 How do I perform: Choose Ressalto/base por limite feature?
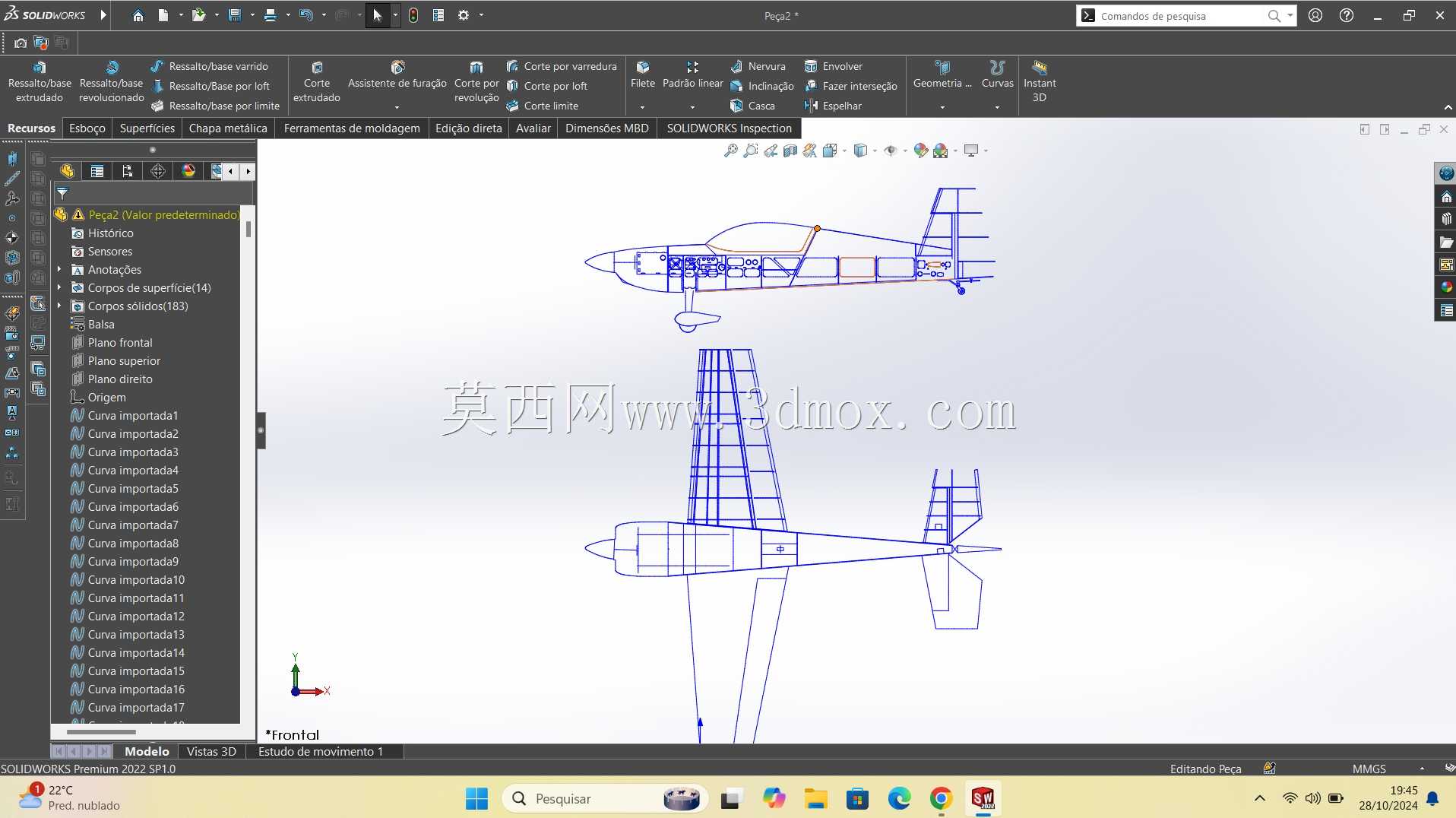pos(216,106)
